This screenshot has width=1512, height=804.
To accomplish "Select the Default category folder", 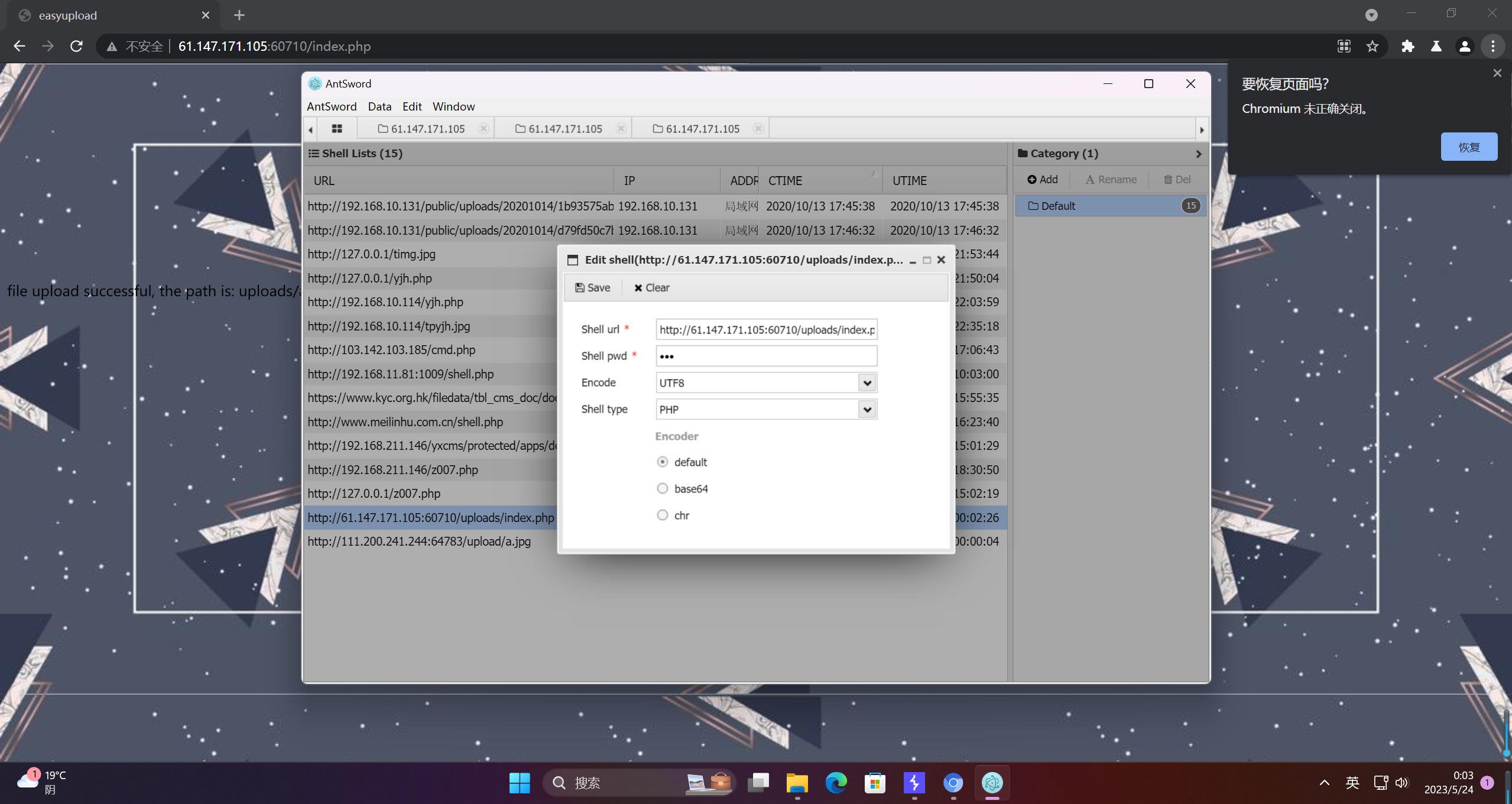I will pyautogui.click(x=1058, y=206).
